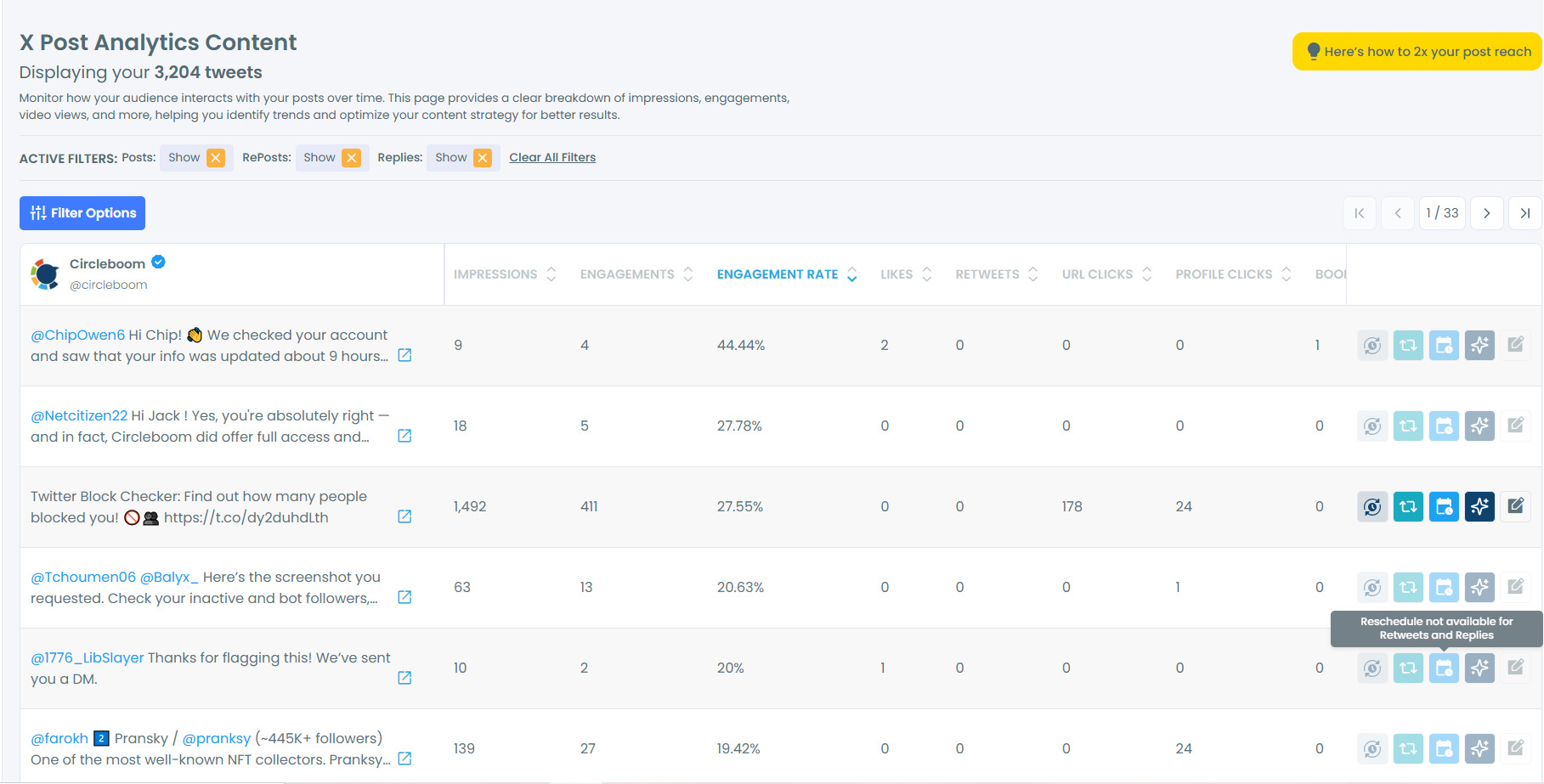Image resolution: width=1544 pixels, height=784 pixels.
Task: Click auto-repost icon in the @Netcitizen22 row
Action: (x=1372, y=426)
